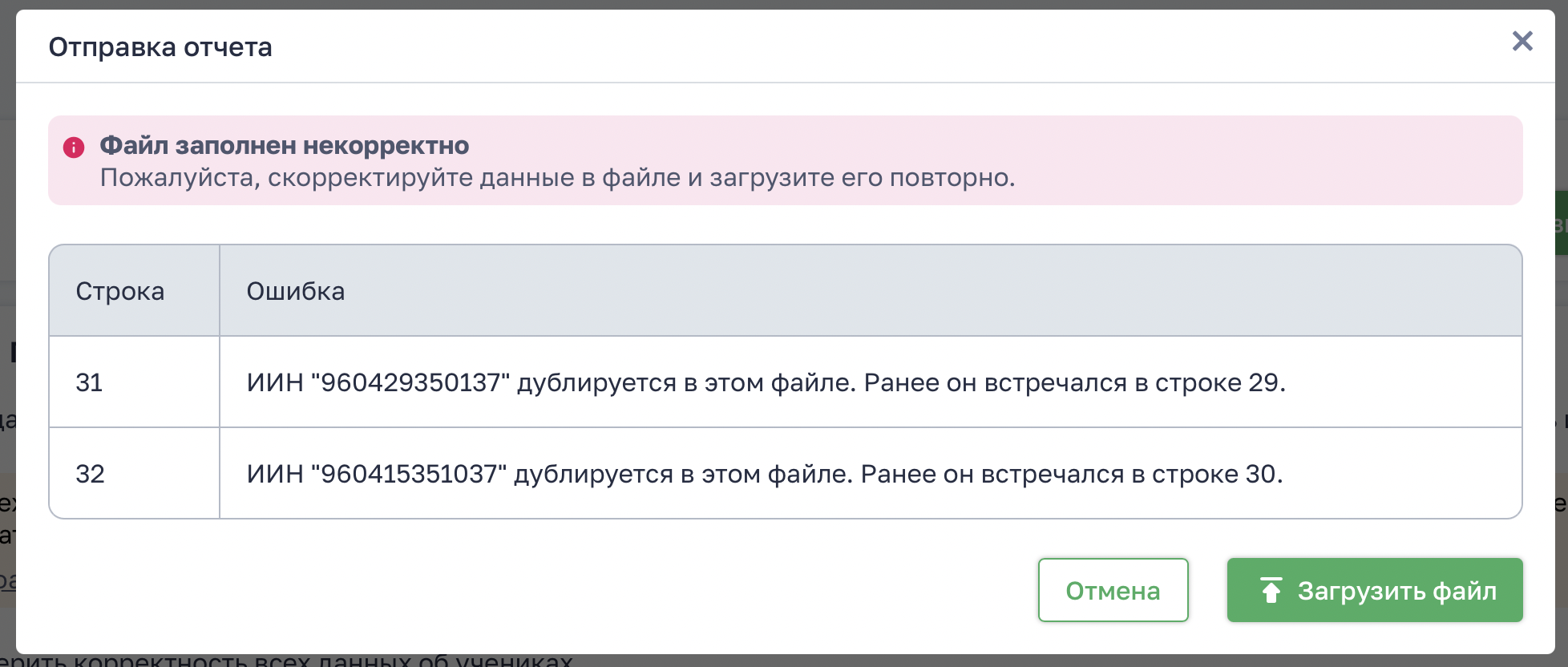Click the upload arrow icon on green button

1271,591
